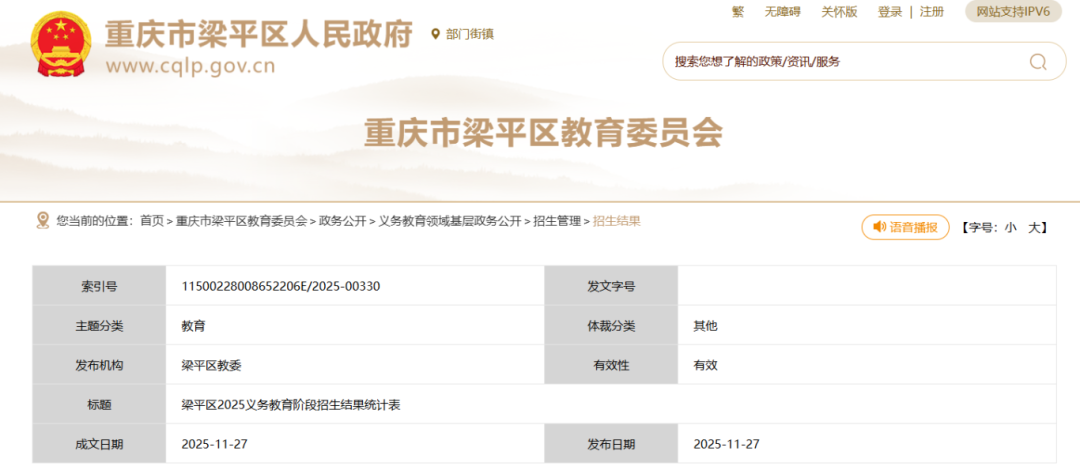The width and height of the screenshot is (1080, 470).
Task: Turn on 关怀版 care mode
Action: (x=839, y=12)
